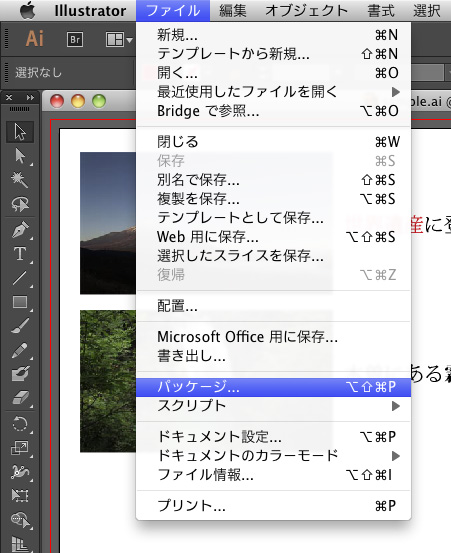Screen dimensions: 451x553
Task: Choose プリント... menu item
Action: [273, 506]
